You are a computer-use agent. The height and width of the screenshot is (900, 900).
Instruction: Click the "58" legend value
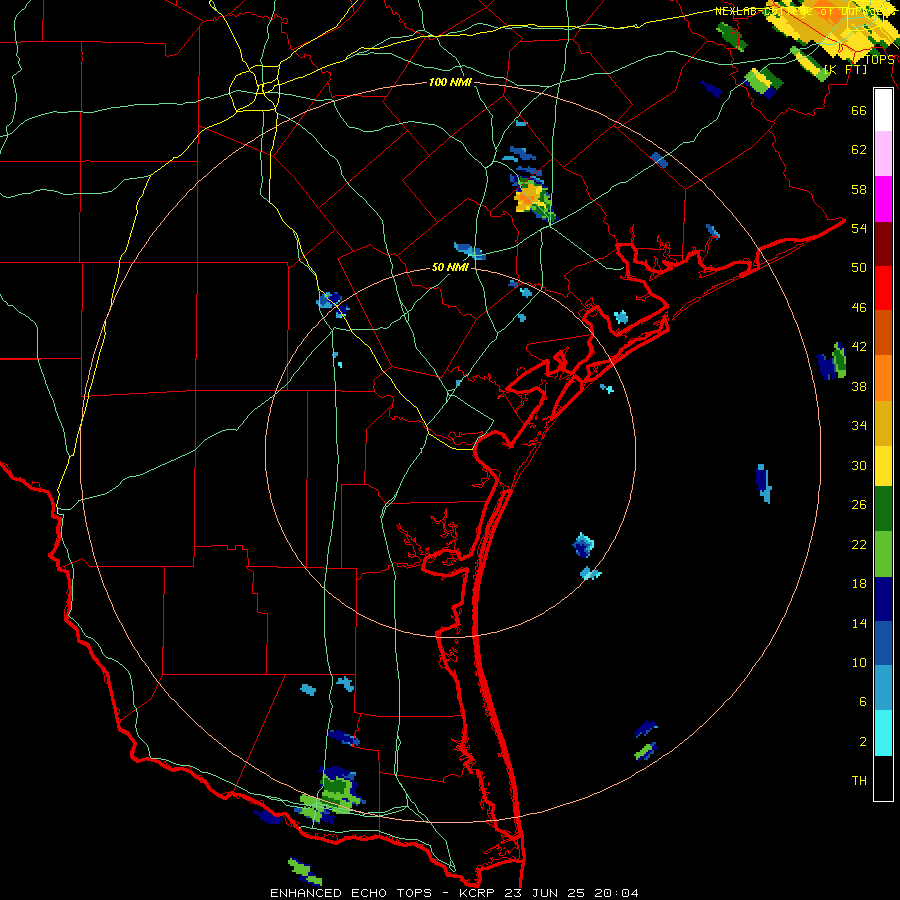click(x=859, y=189)
